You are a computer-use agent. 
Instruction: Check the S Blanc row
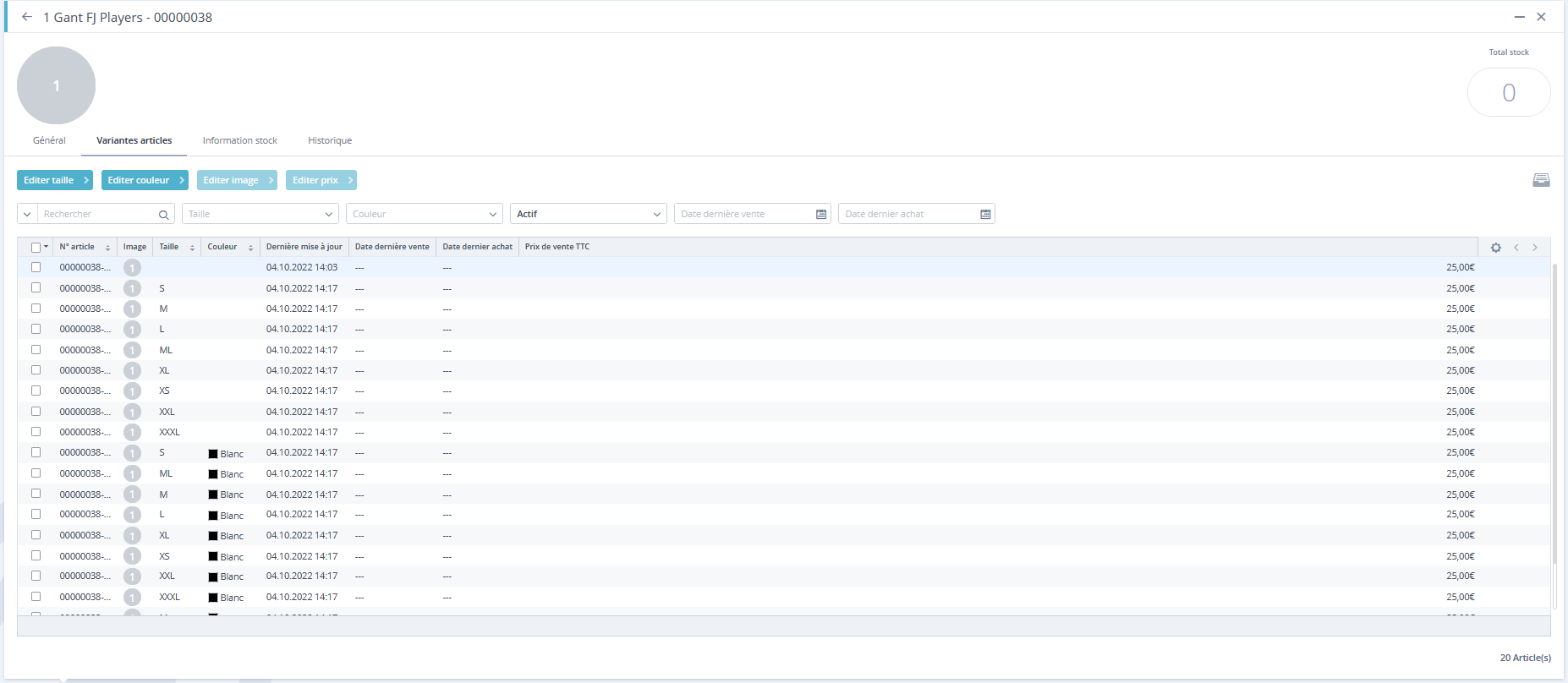tap(36, 452)
